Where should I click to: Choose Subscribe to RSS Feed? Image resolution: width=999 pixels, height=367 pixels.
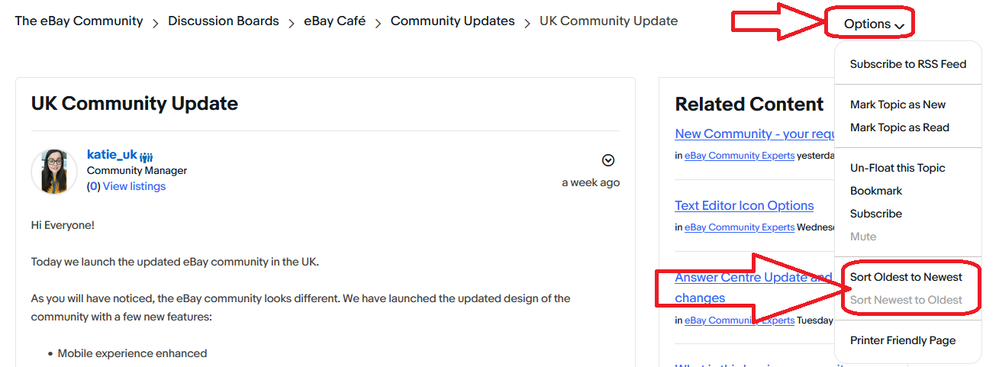pos(908,64)
